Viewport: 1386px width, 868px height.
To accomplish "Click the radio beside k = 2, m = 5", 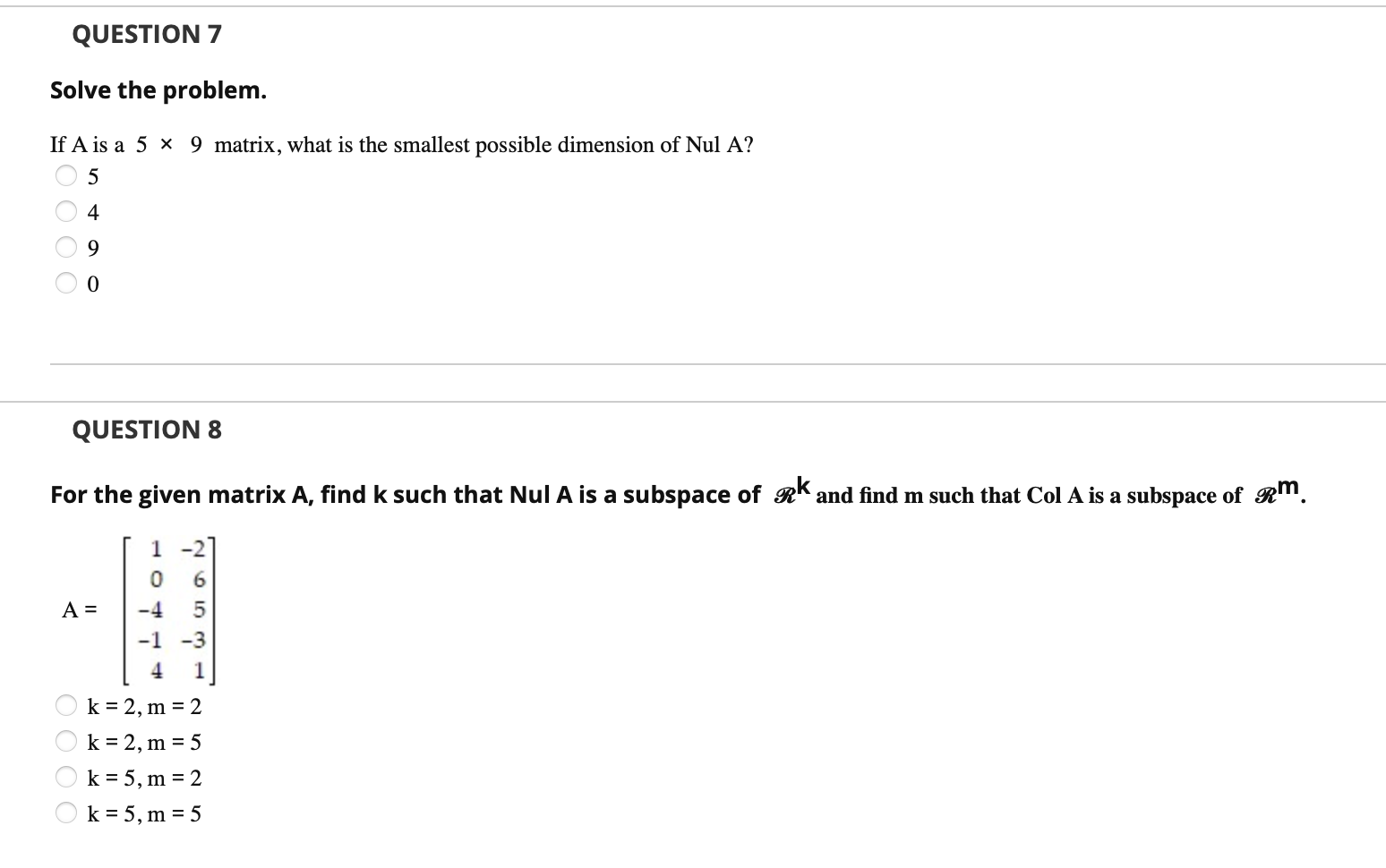I will 66,741.
